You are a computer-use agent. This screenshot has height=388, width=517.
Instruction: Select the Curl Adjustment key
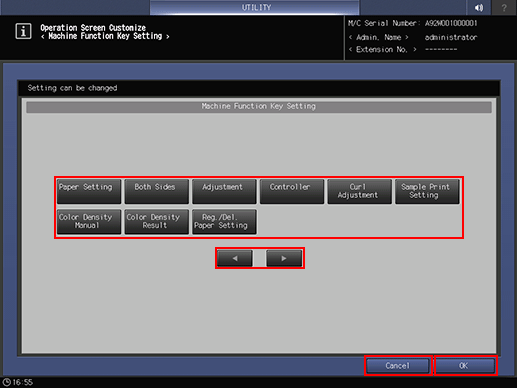(359, 191)
